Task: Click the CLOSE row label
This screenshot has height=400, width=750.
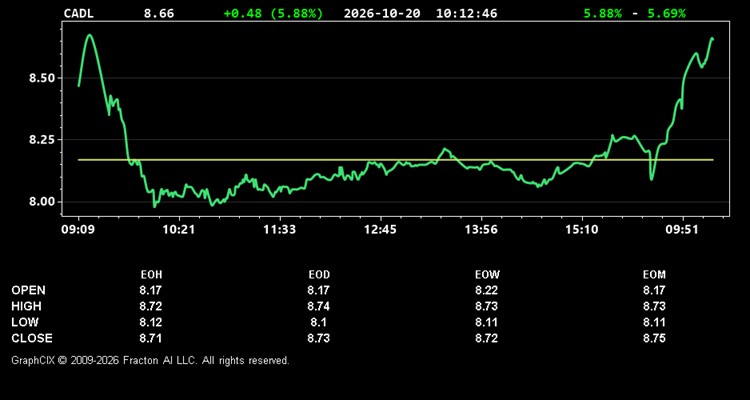Action: (32, 338)
